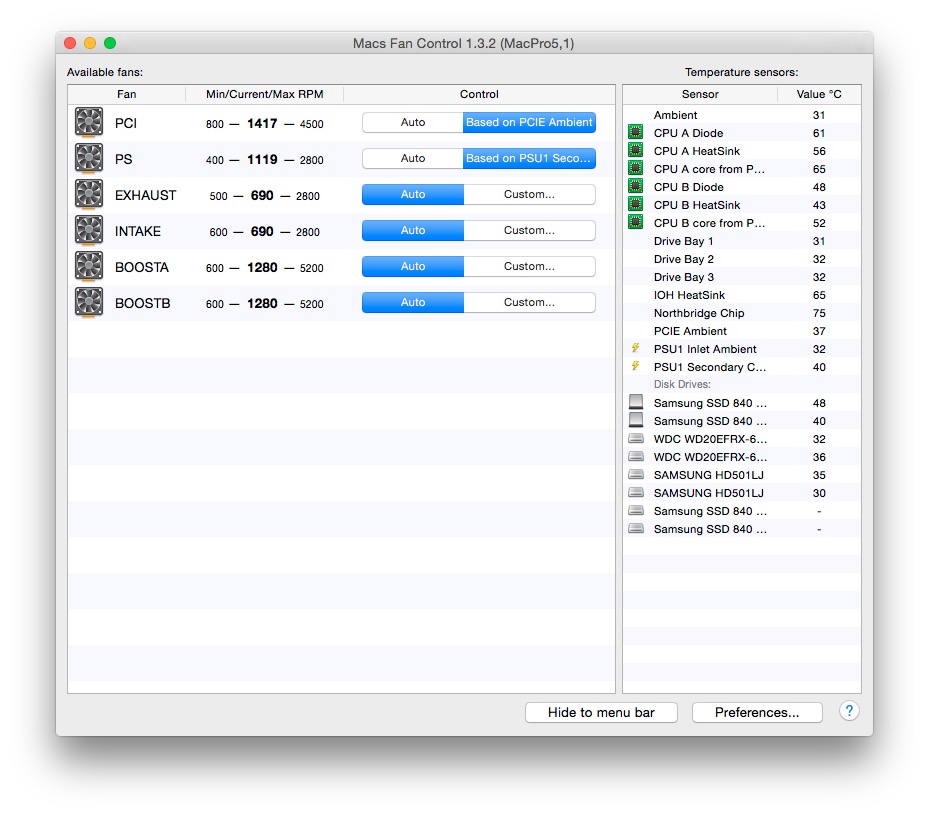Click the PCI fan icon
The width and height of the screenshot is (929, 816).
[x=89, y=122]
